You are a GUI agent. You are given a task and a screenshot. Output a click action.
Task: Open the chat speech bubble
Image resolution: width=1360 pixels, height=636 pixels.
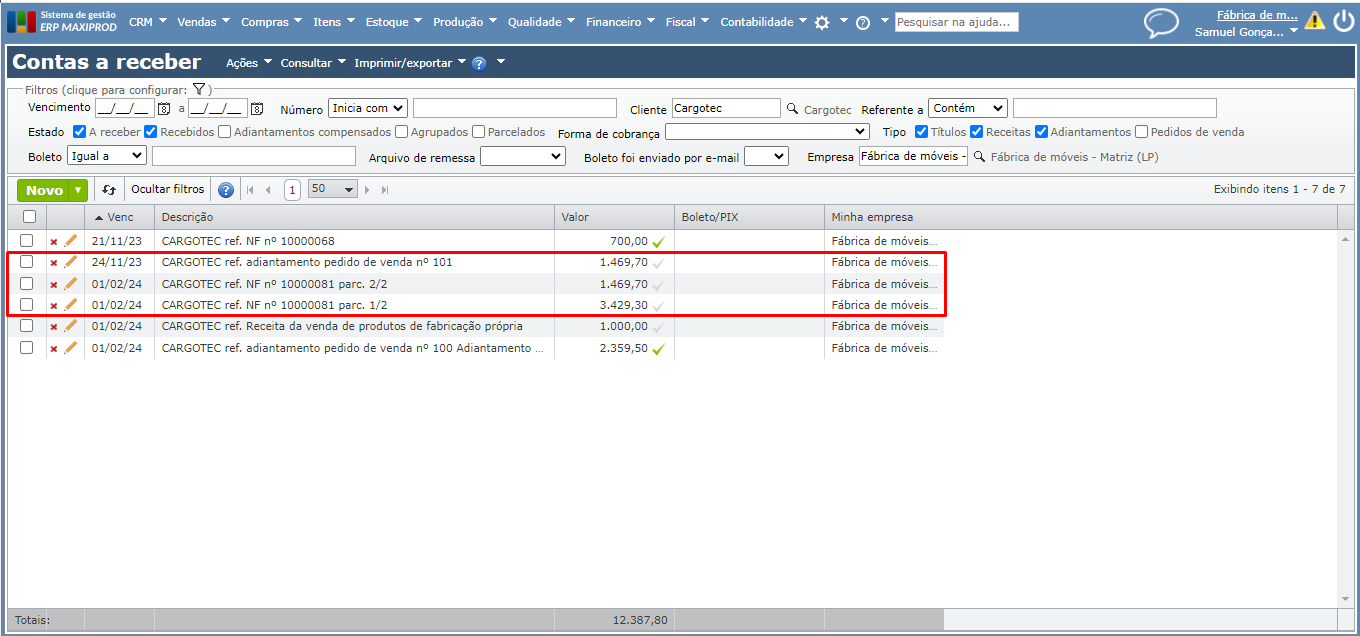[x=1161, y=22]
